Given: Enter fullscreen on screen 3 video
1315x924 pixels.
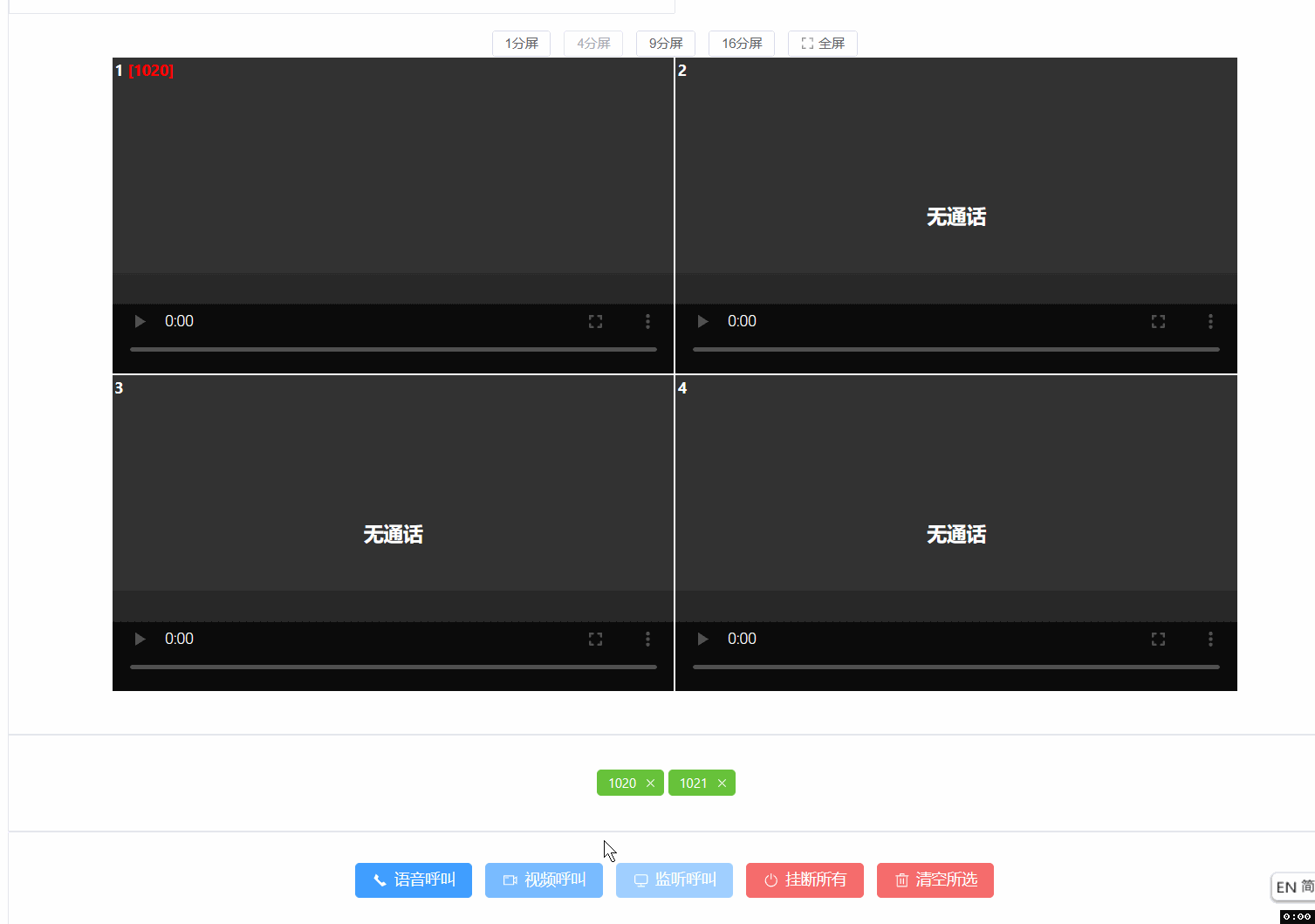Looking at the screenshot, I should 595,639.
